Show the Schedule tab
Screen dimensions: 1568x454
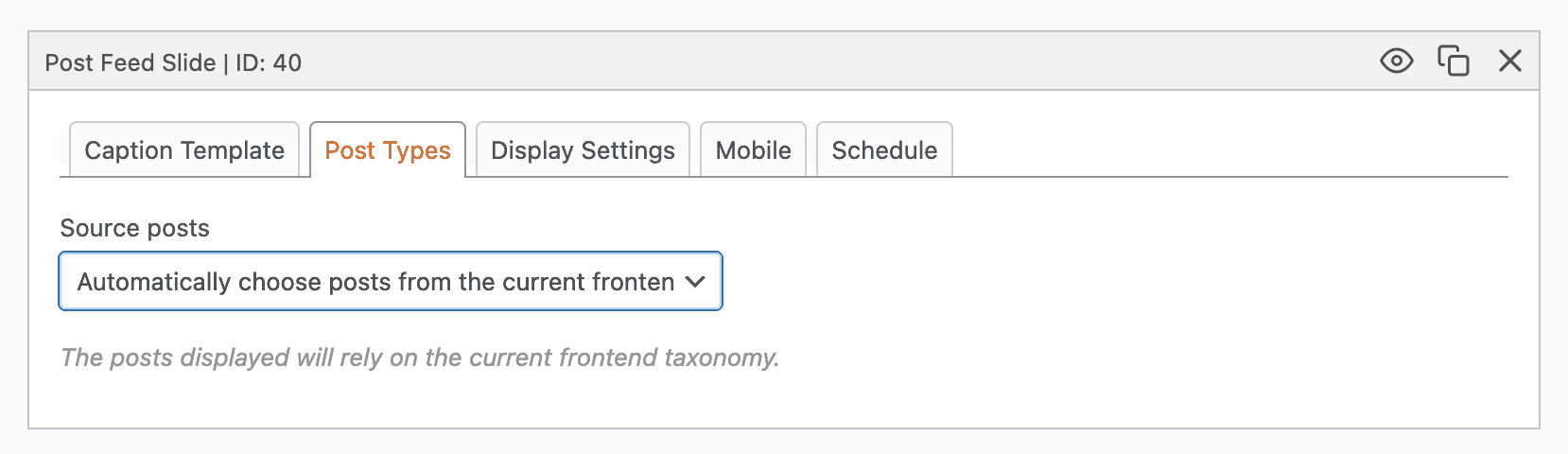pos(884,150)
